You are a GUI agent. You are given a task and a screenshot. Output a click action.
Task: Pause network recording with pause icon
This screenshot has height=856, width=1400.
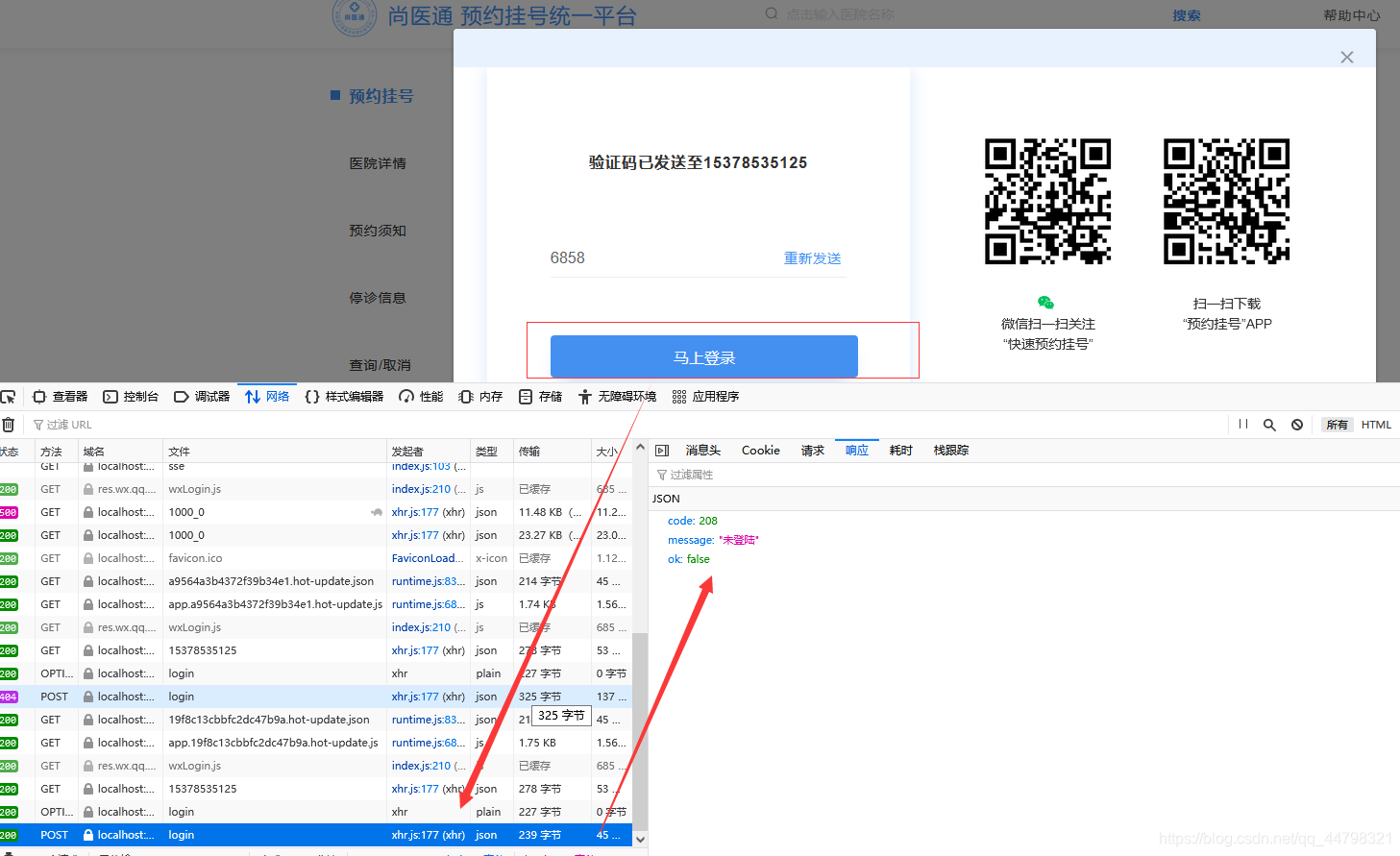pyautogui.click(x=1243, y=425)
